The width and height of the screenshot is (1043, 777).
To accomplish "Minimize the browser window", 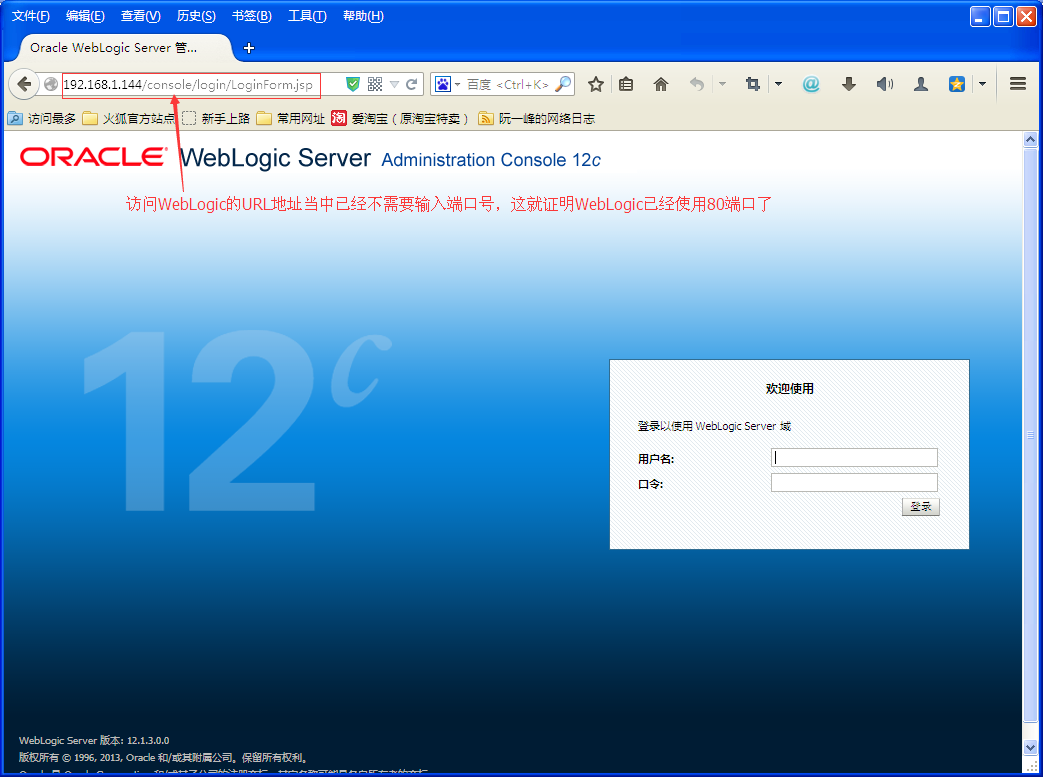I will tap(980, 17).
